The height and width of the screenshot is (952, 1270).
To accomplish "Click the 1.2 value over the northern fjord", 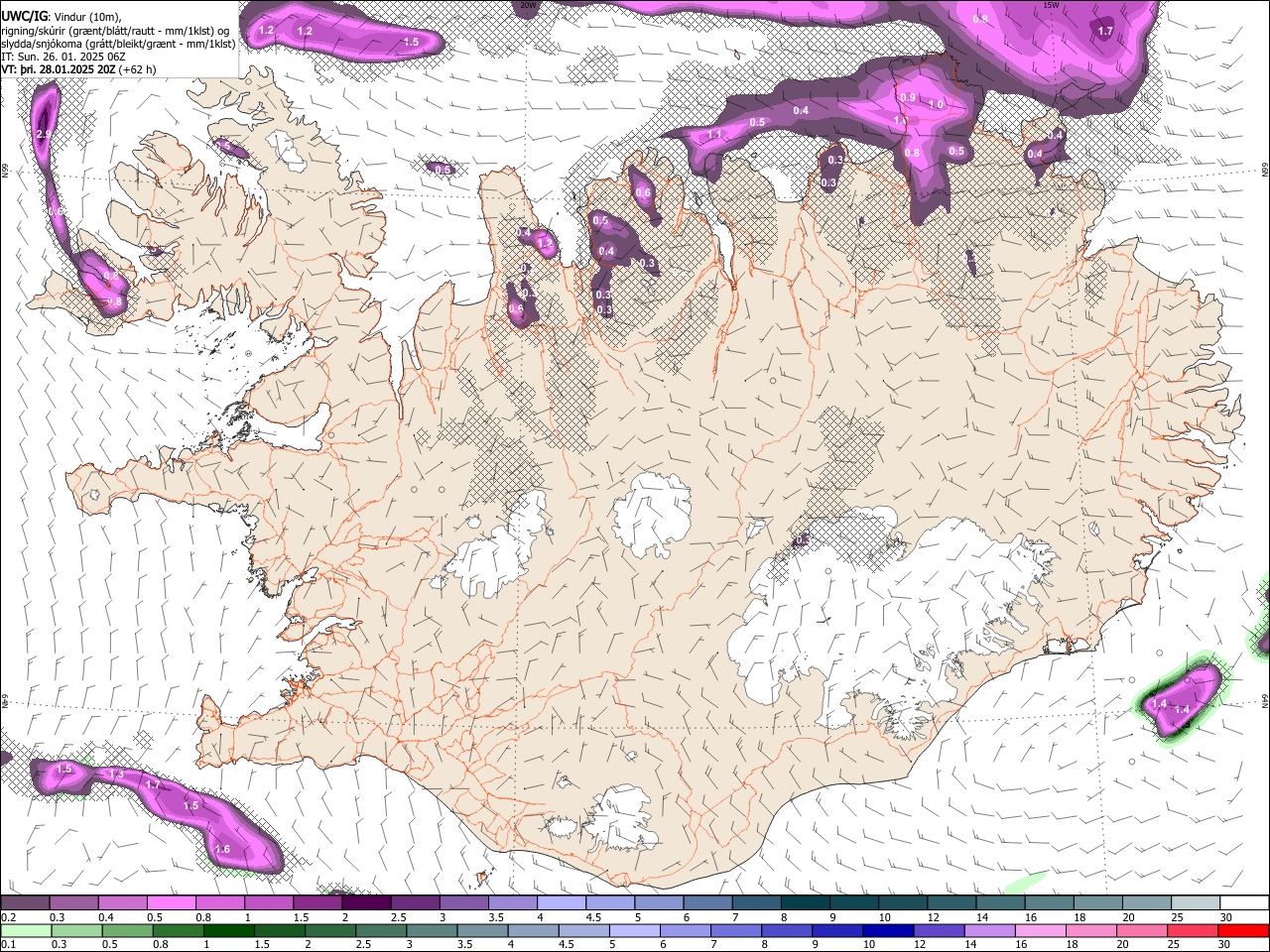I will 544,243.
